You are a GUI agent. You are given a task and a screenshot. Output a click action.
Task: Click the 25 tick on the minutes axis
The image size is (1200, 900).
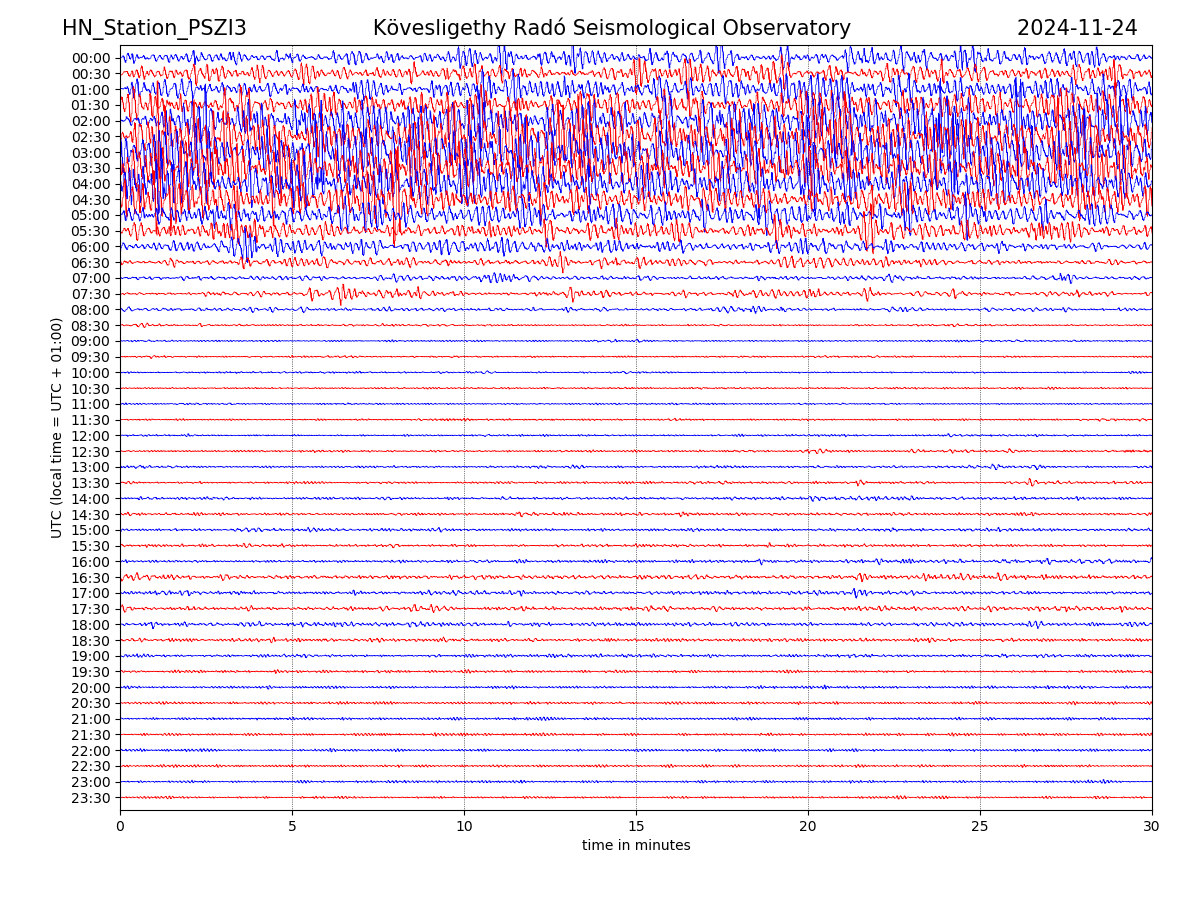pos(980,827)
